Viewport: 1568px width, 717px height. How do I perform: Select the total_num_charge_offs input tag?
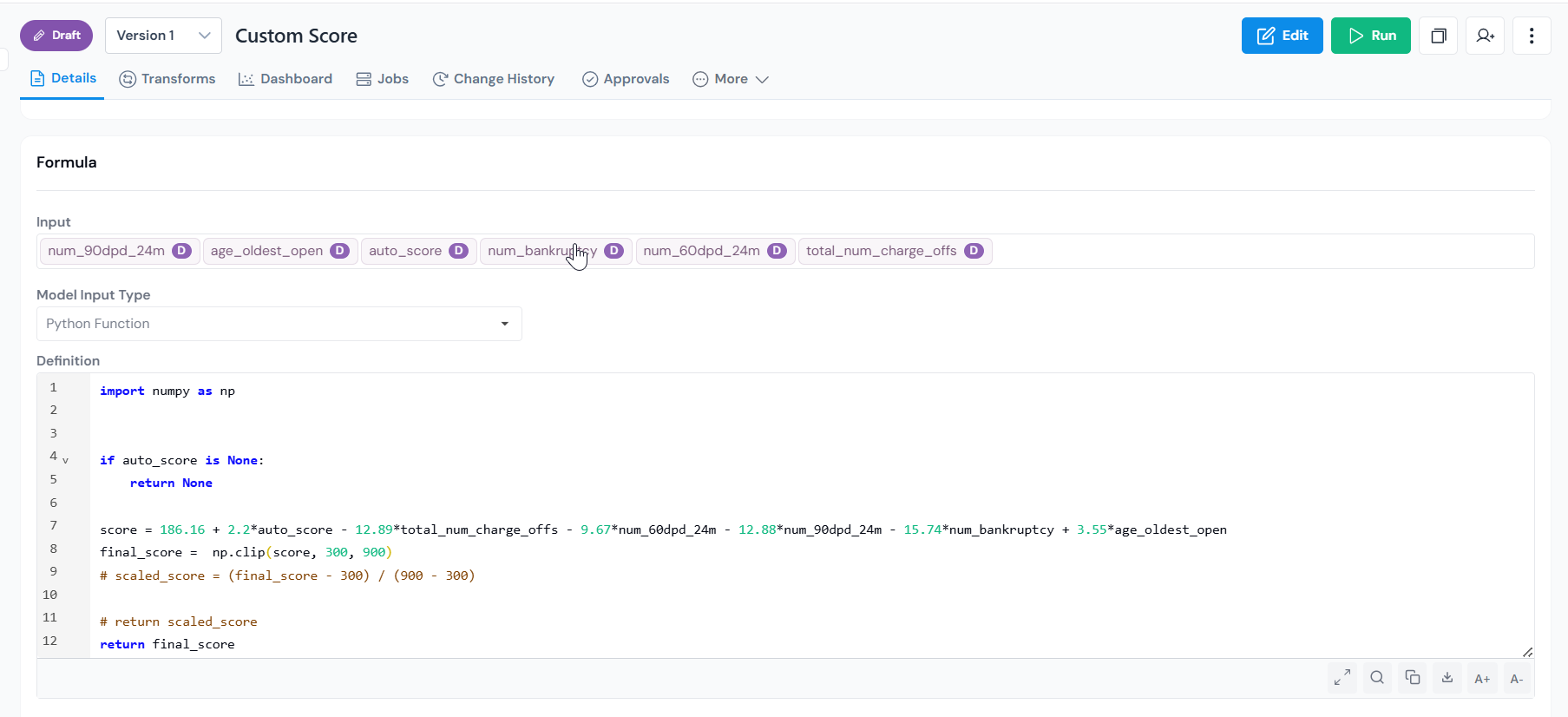895,251
